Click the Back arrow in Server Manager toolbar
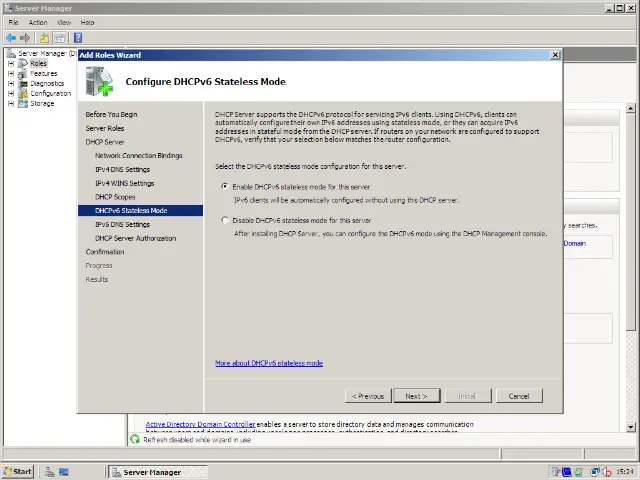This screenshot has height=480, width=640. point(11,38)
